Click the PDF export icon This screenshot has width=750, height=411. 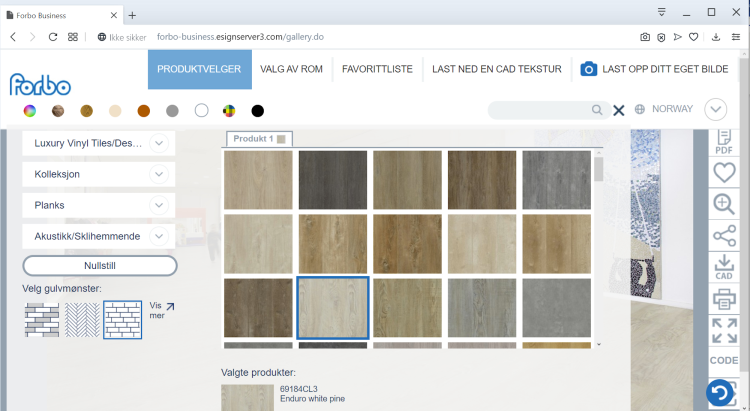(x=724, y=143)
